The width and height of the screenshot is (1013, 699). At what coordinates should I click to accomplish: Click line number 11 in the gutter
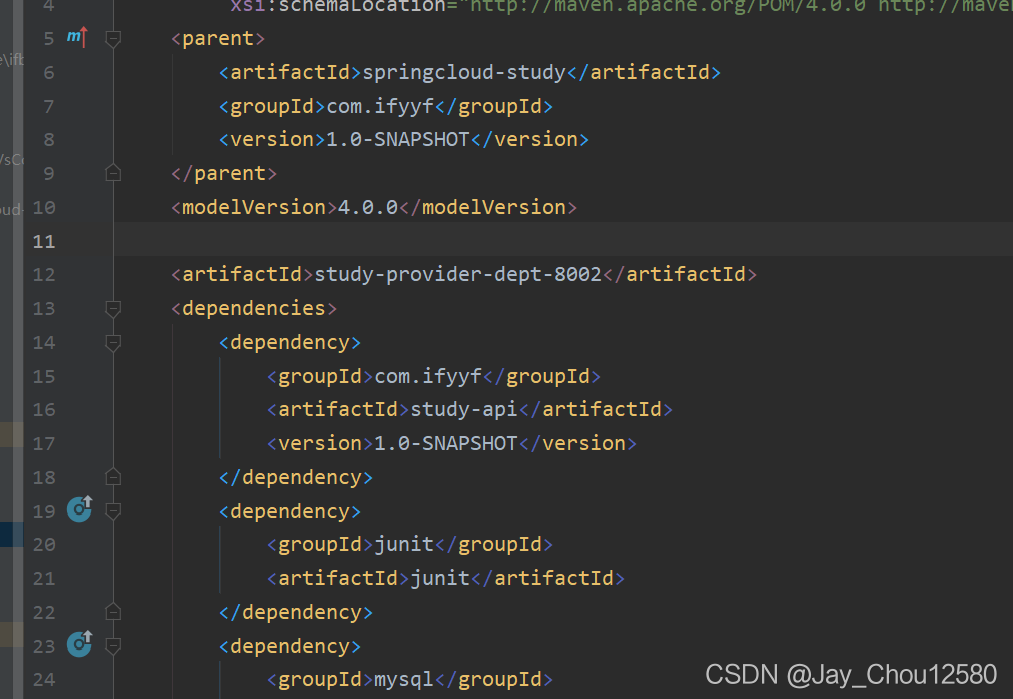(44, 242)
